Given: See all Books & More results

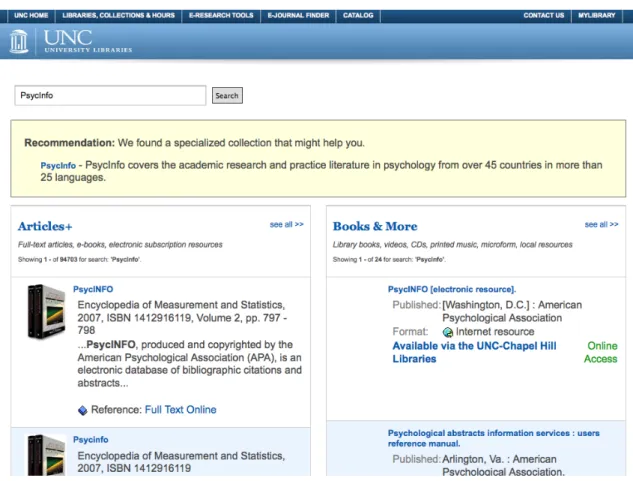Looking at the screenshot, I should pos(602,225).
